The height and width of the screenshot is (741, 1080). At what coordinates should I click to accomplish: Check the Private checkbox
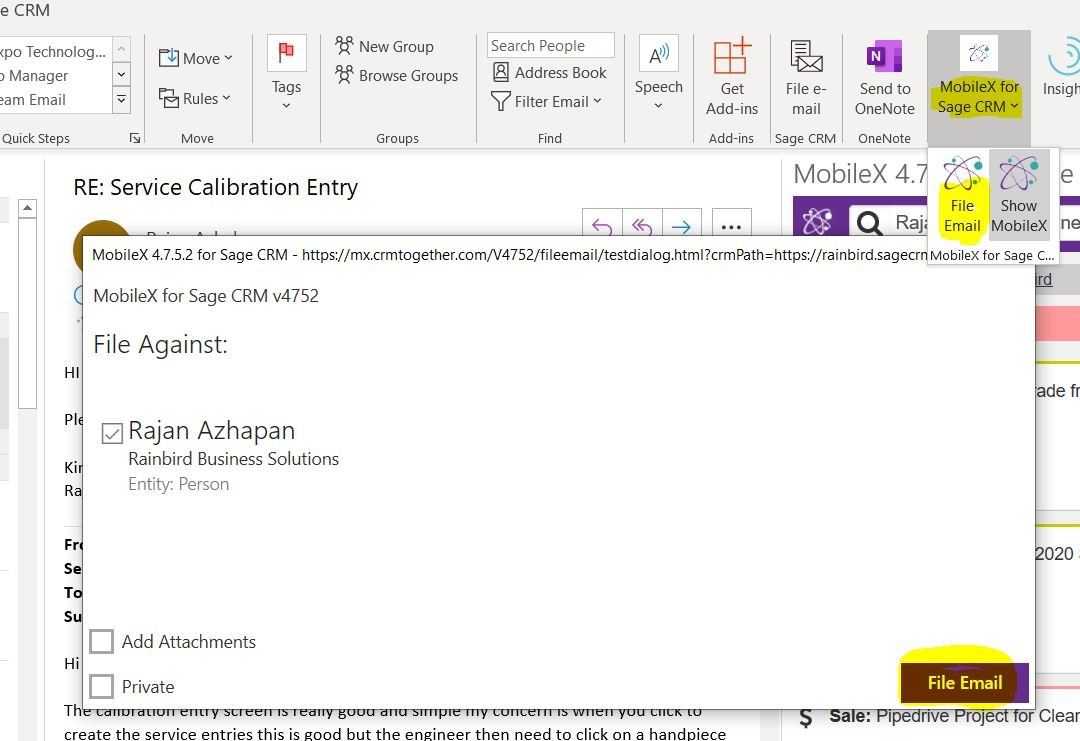[101, 686]
